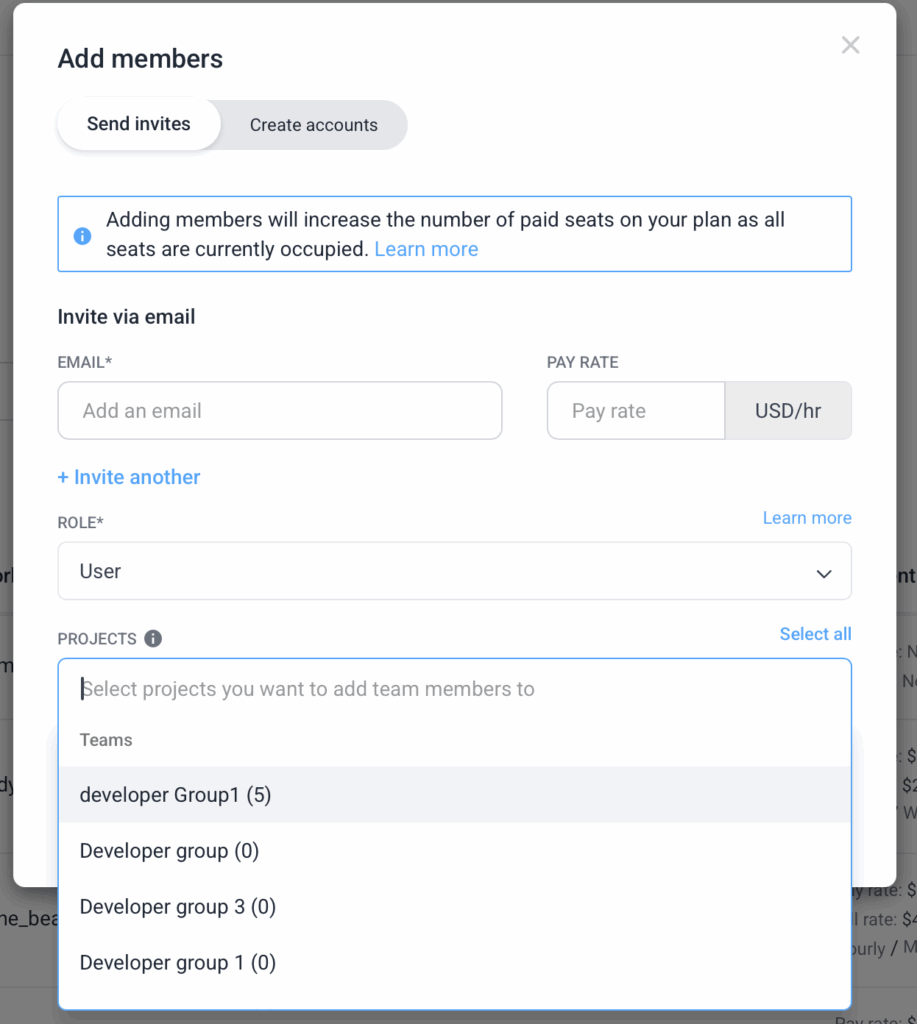This screenshot has height=1024, width=917.
Task: Click into the Add an email field
Action: pyautogui.click(x=280, y=411)
